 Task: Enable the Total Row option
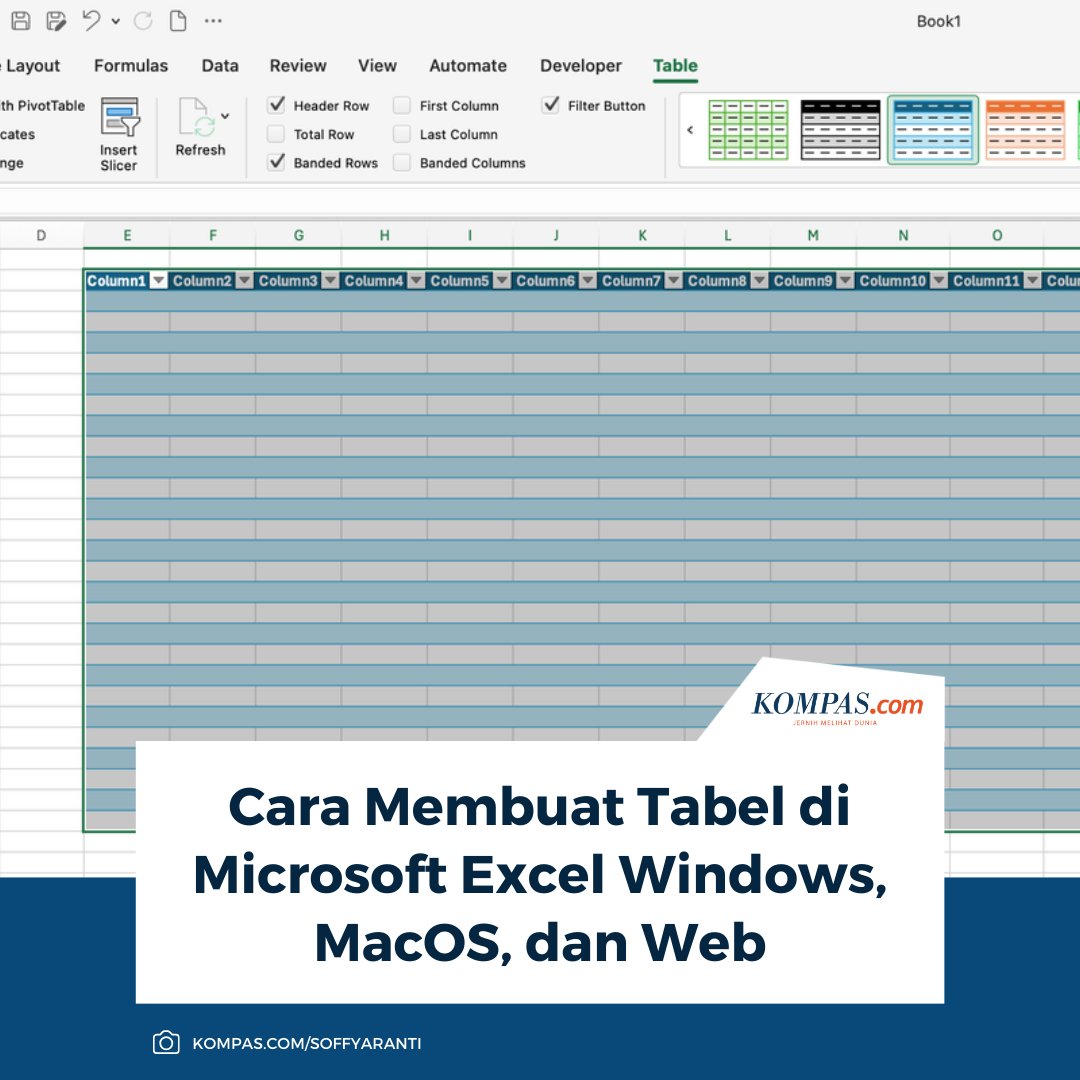tap(277, 134)
